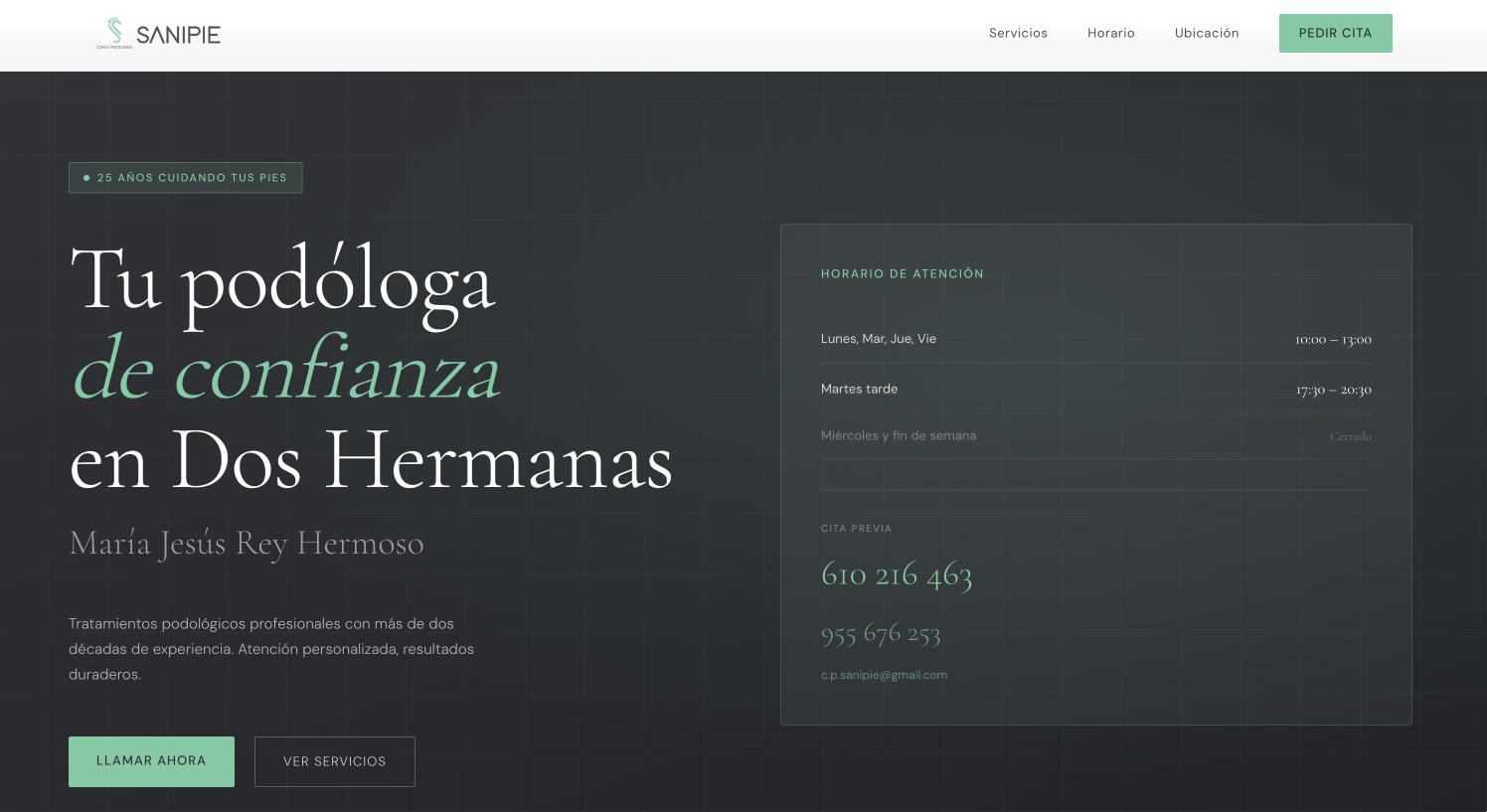The height and width of the screenshot is (812, 1487).
Task: Open the VER SERVICIOS button
Action: click(335, 761)
